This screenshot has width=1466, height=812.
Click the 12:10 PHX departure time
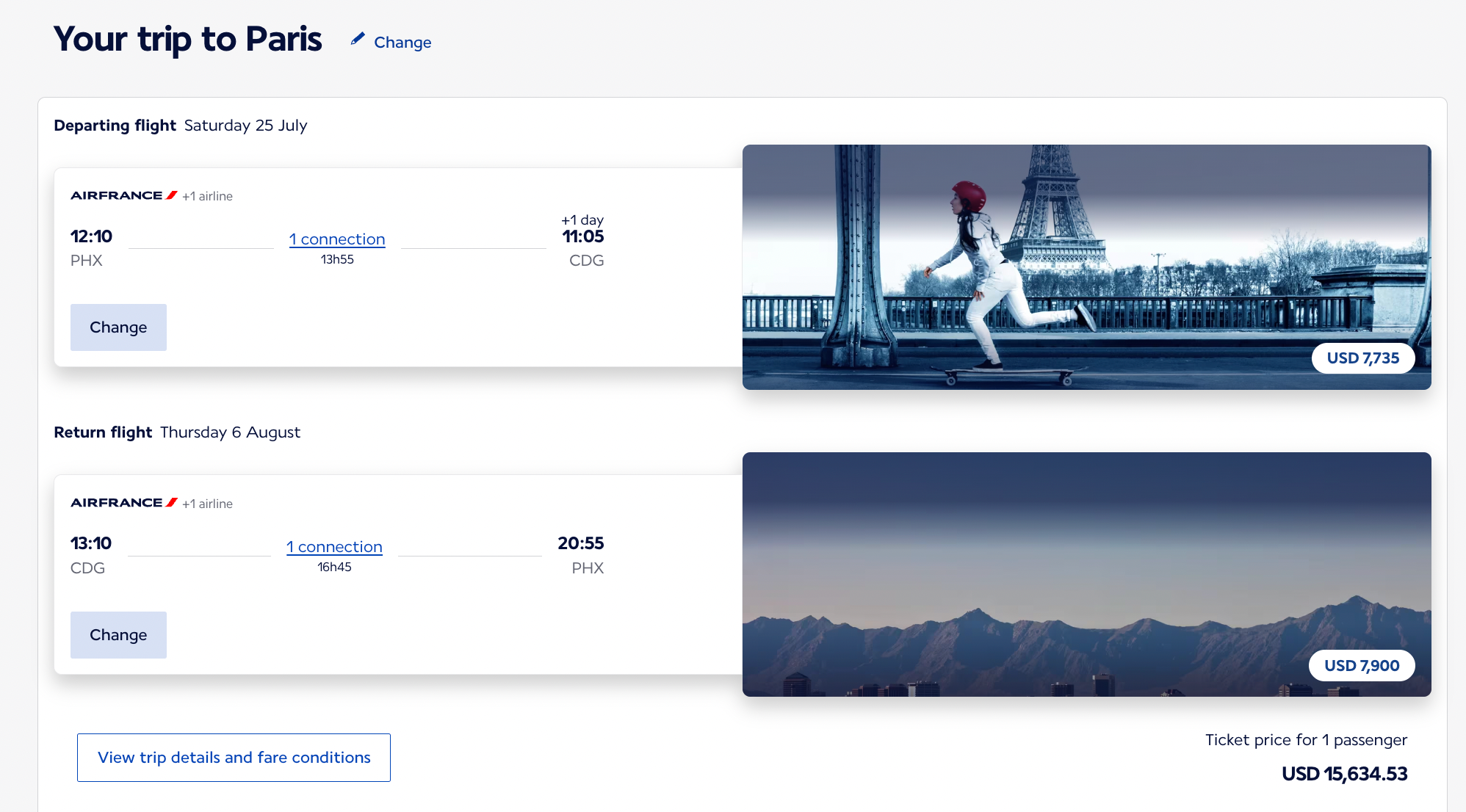click(91, 236)
